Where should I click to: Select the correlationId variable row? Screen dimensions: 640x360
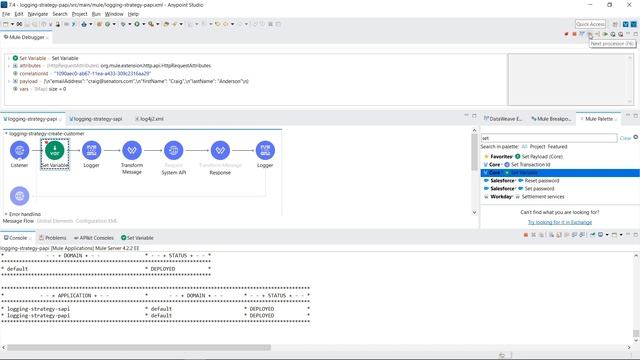pyautogui.click(x=82, y=73)
